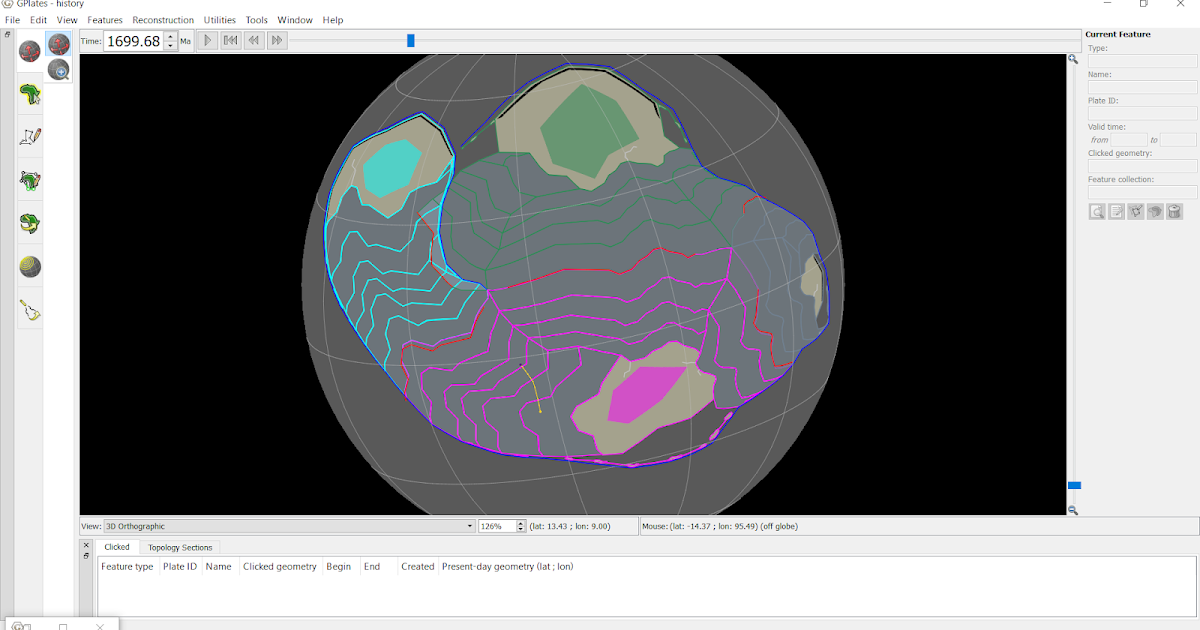Open the File menu

12,20
